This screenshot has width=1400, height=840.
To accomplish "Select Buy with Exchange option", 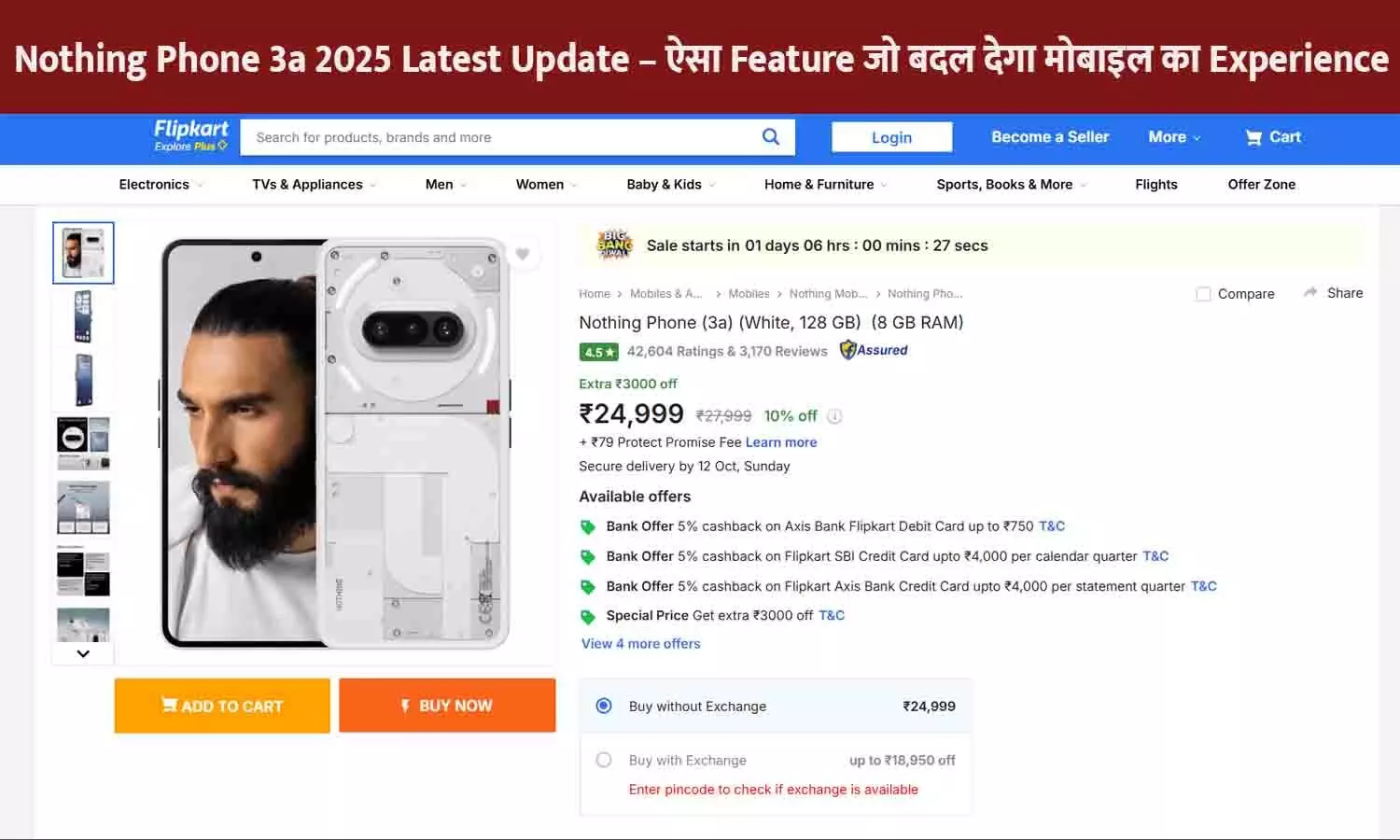I will (604, 760).
